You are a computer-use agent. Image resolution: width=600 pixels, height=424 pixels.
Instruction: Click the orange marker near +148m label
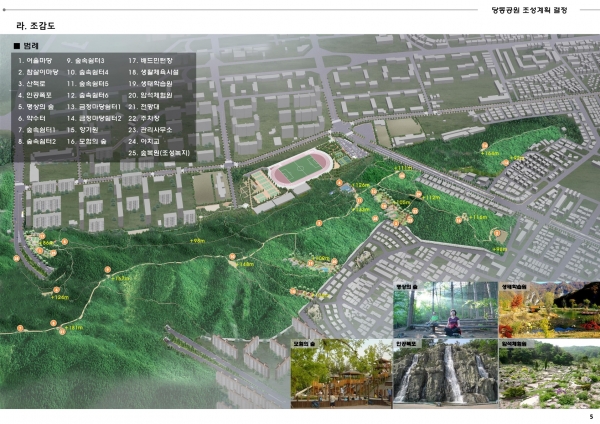[x=232, y=256]
